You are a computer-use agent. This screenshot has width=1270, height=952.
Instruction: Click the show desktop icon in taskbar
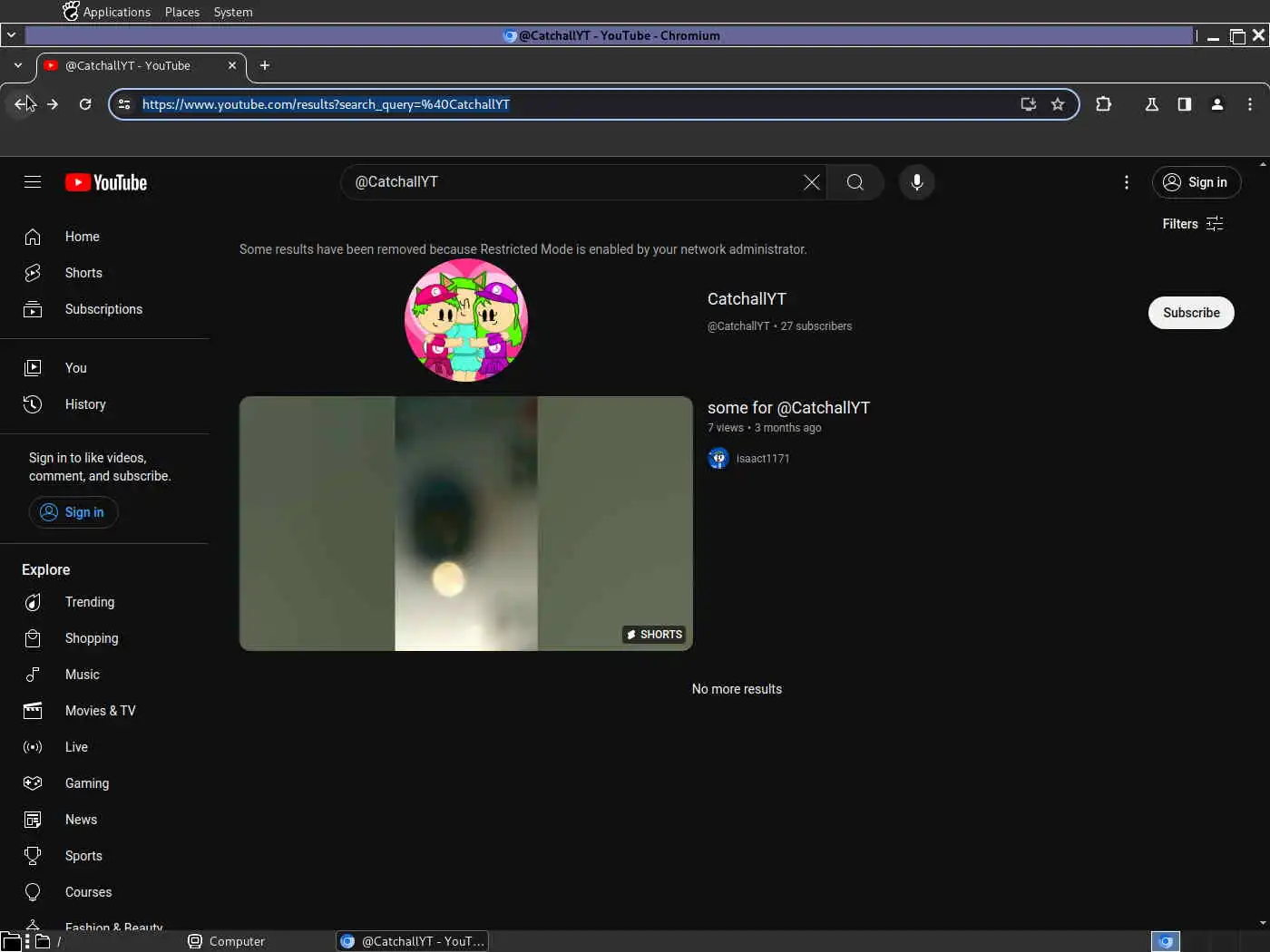10,941
